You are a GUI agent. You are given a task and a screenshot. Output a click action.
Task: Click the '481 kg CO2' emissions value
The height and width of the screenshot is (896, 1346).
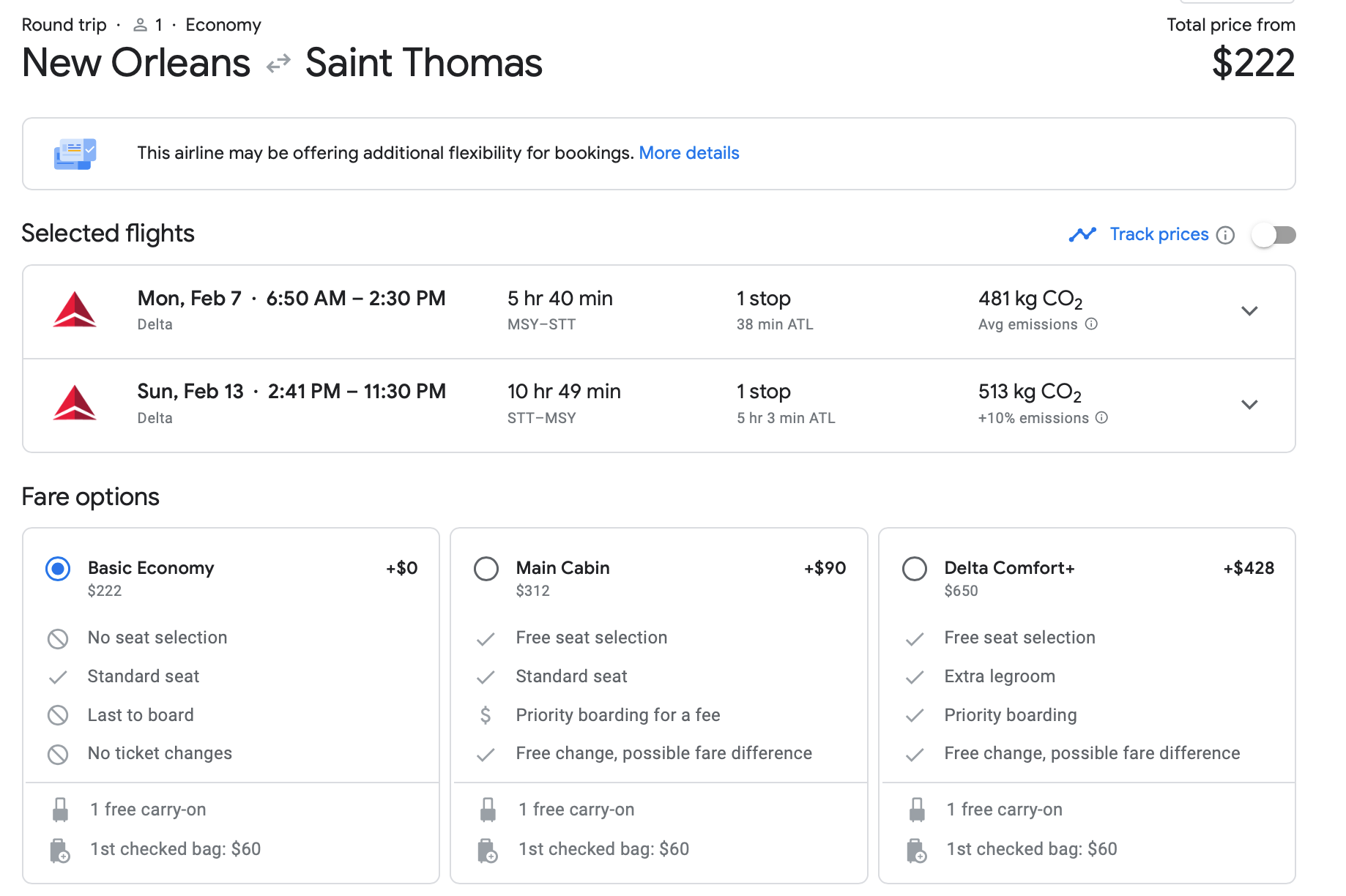pos(1030,299)
